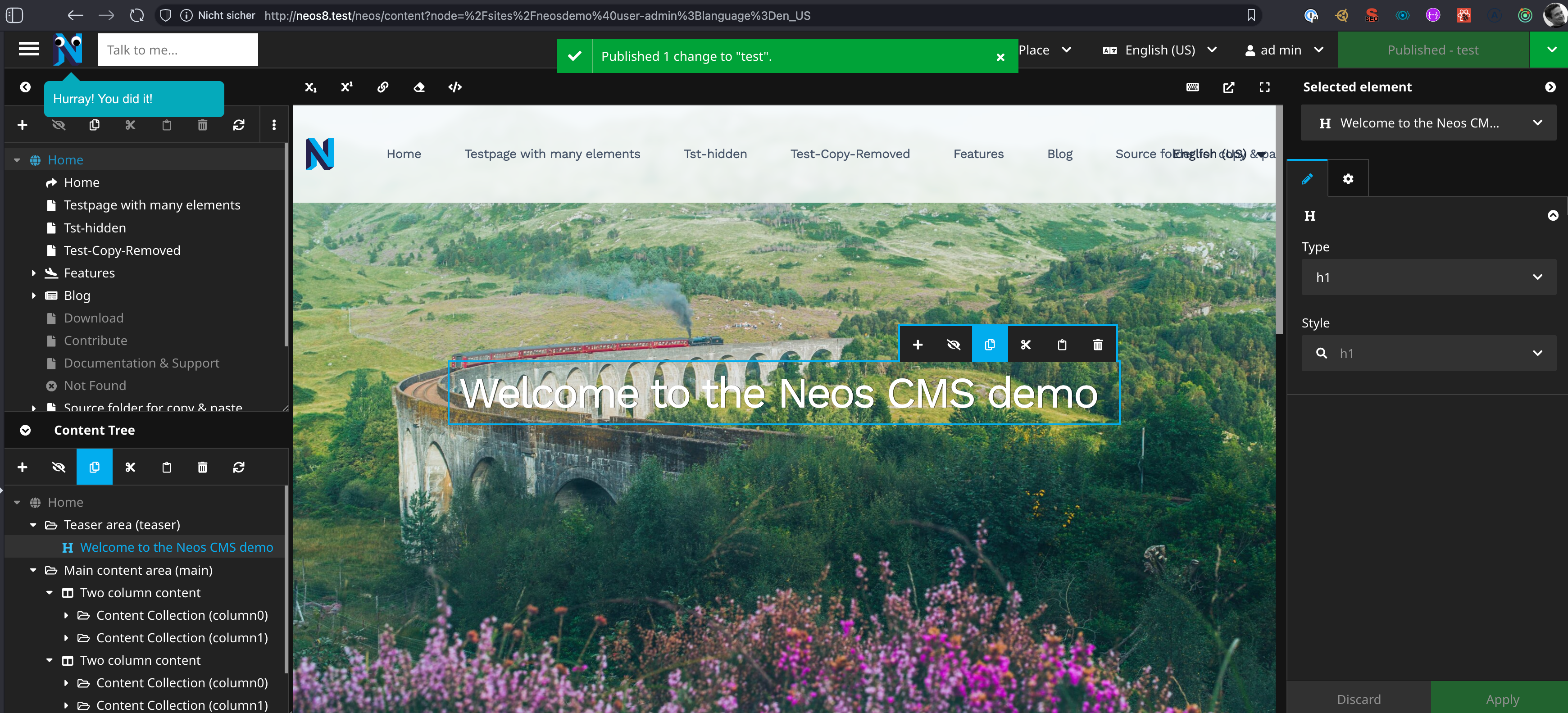Click highlighted copy button in Content Tree toolbar

[94, 467]
